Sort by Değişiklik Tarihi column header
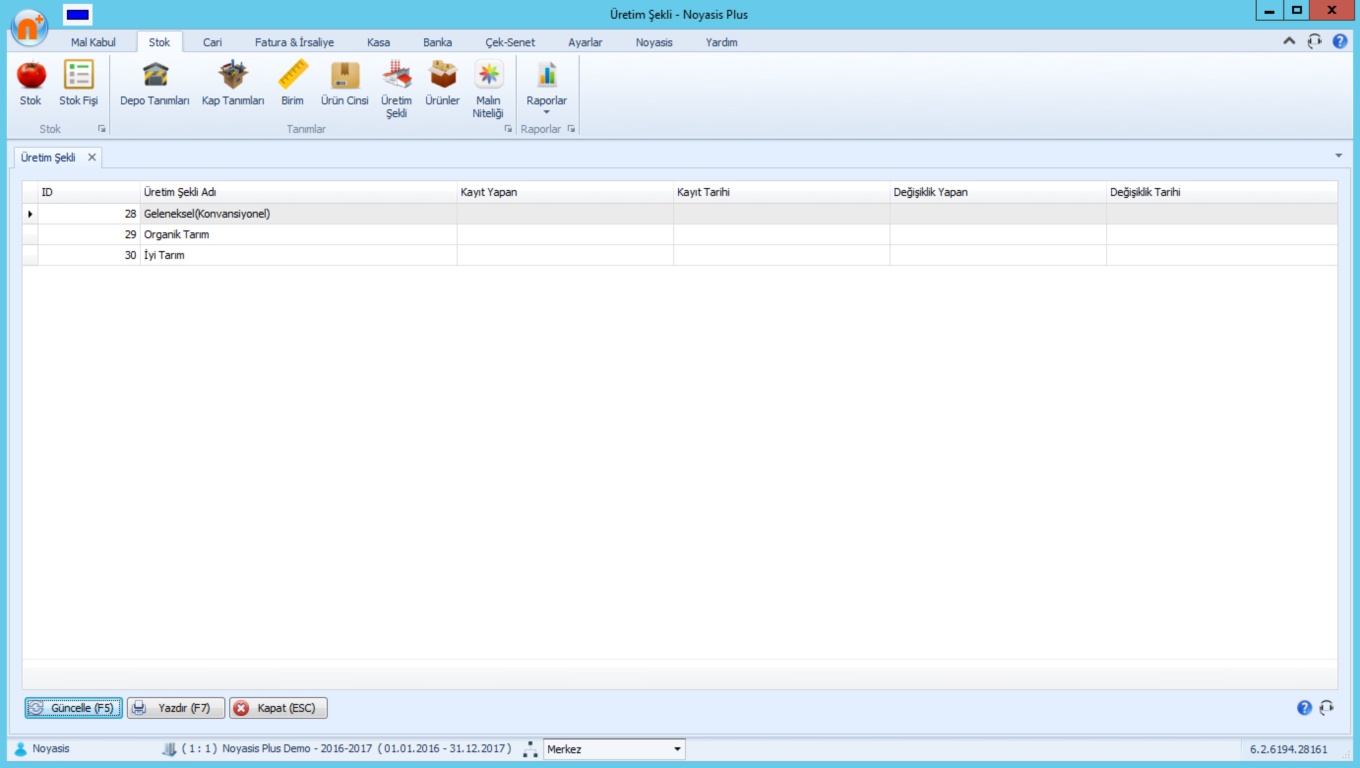The height and width of the screenshot is (768, 1360). pos(1222,192)
